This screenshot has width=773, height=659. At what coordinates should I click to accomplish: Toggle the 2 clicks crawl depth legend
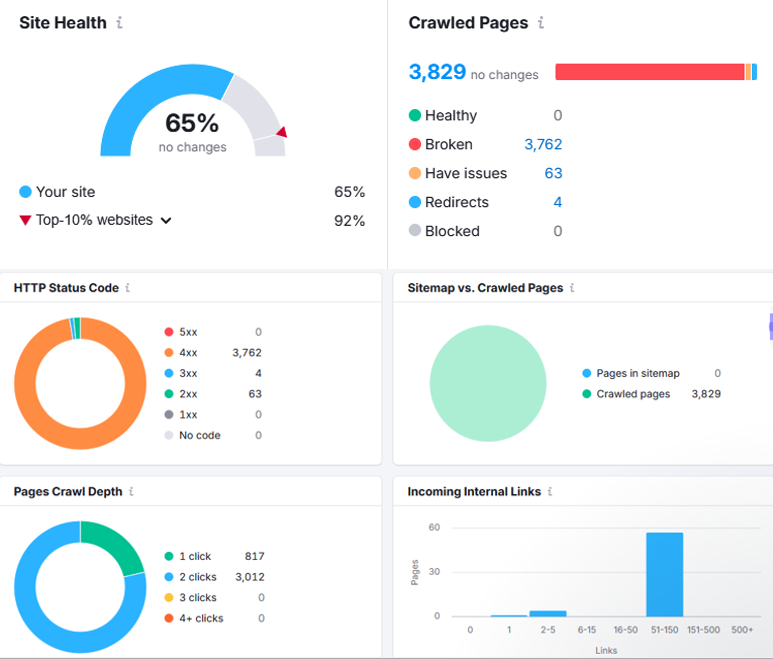coord(195,577)
